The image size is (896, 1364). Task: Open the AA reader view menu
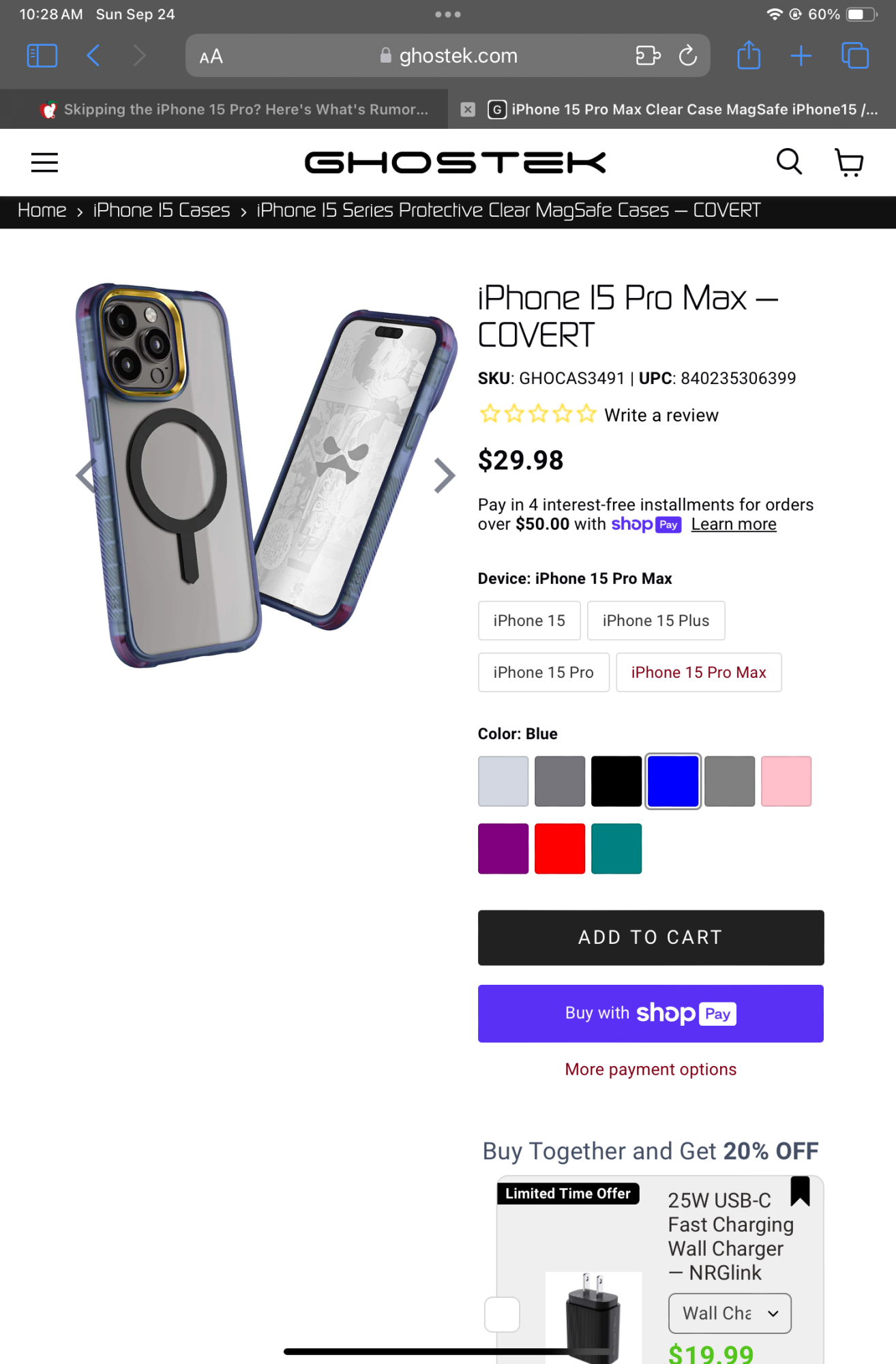tap(211, 57)
